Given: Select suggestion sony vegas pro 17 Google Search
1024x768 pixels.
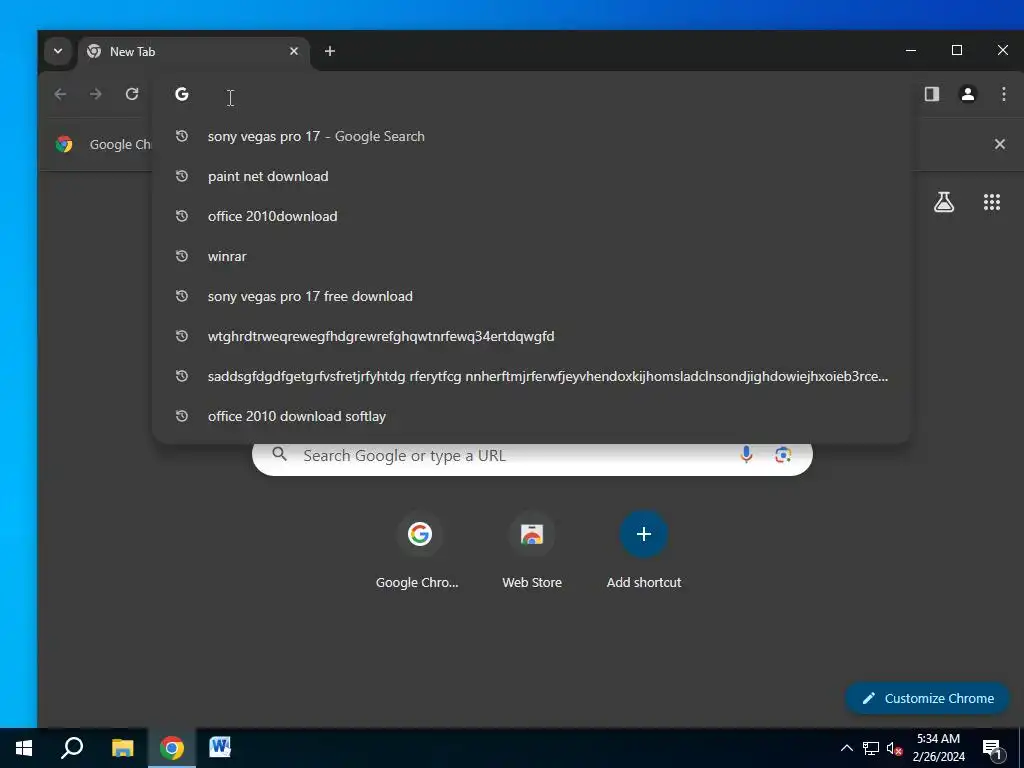Looking at the screenshot, I should pyautogui.click(x=531, y=136).
